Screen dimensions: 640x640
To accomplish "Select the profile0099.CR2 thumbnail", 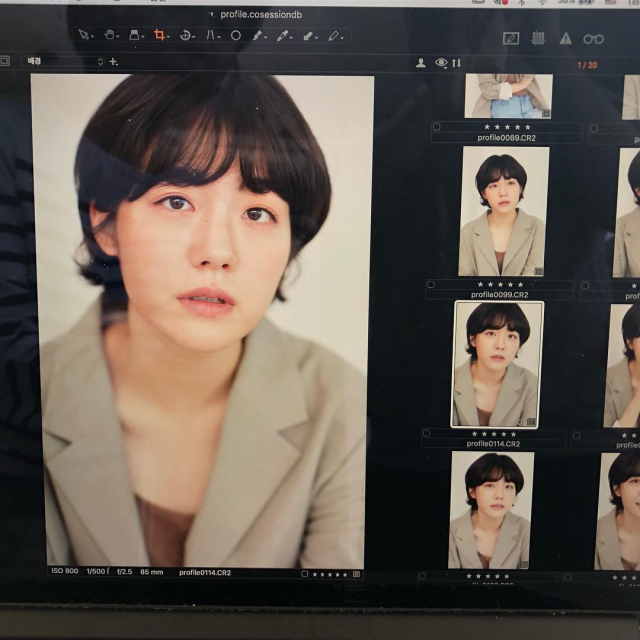I will tap(504, 211).
